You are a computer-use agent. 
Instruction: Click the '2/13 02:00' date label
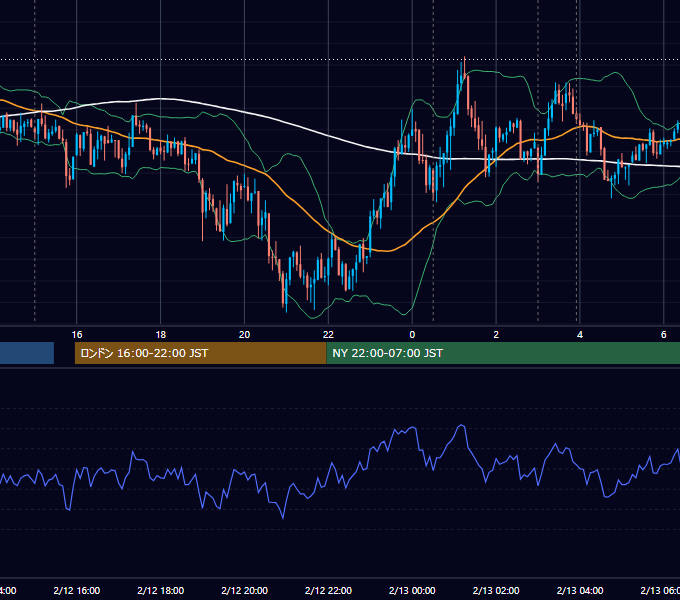click(x=496, y=590)
